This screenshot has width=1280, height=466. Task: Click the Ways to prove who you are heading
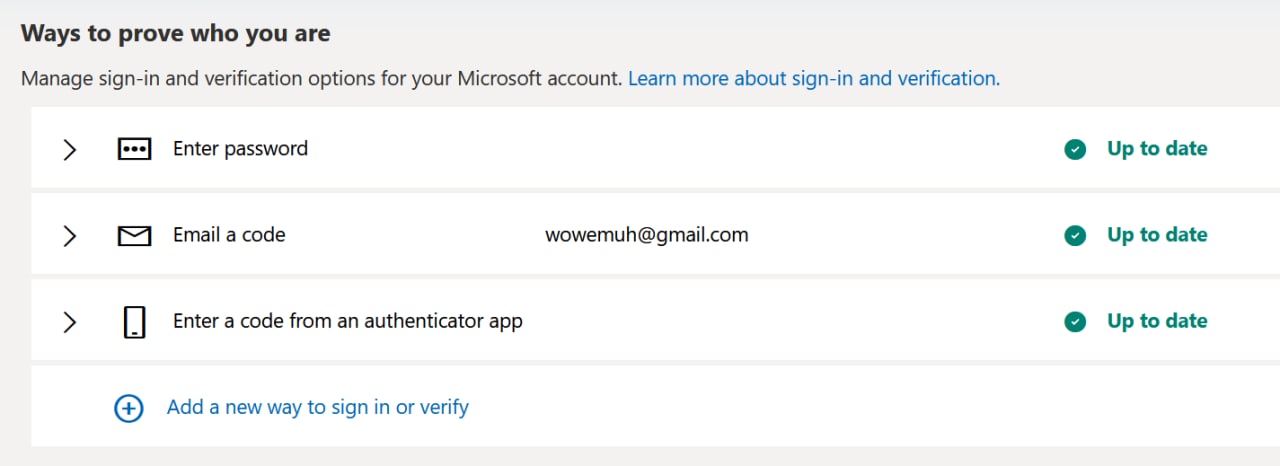click(176, 33)
